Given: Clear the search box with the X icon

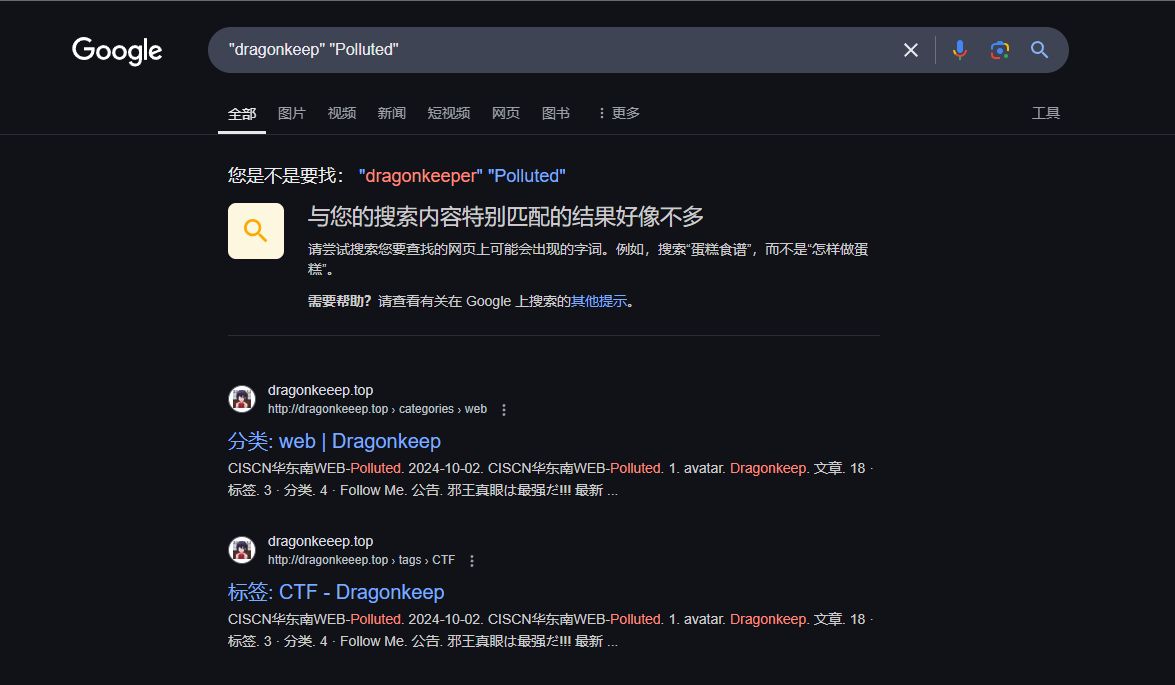Looking at the screenshot, I should tap(910, 50).
